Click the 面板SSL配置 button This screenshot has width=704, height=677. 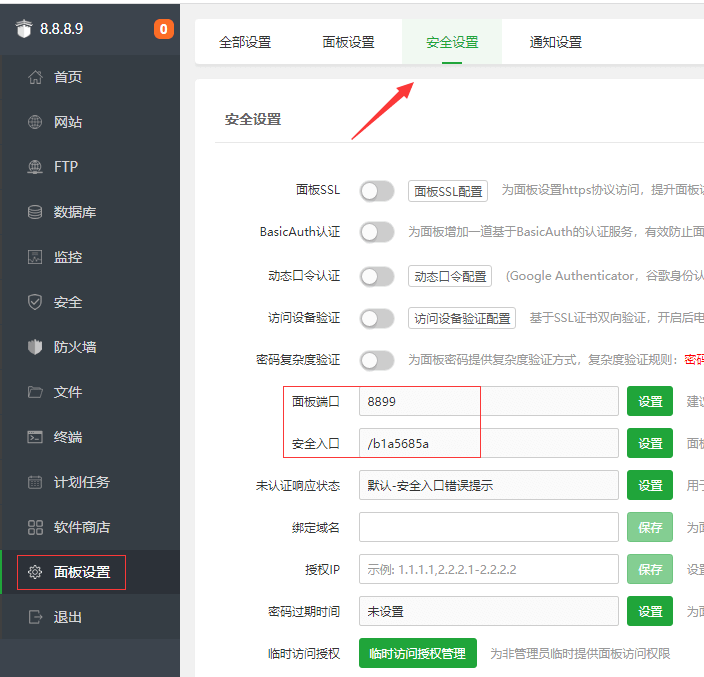(x=447, y=192)
